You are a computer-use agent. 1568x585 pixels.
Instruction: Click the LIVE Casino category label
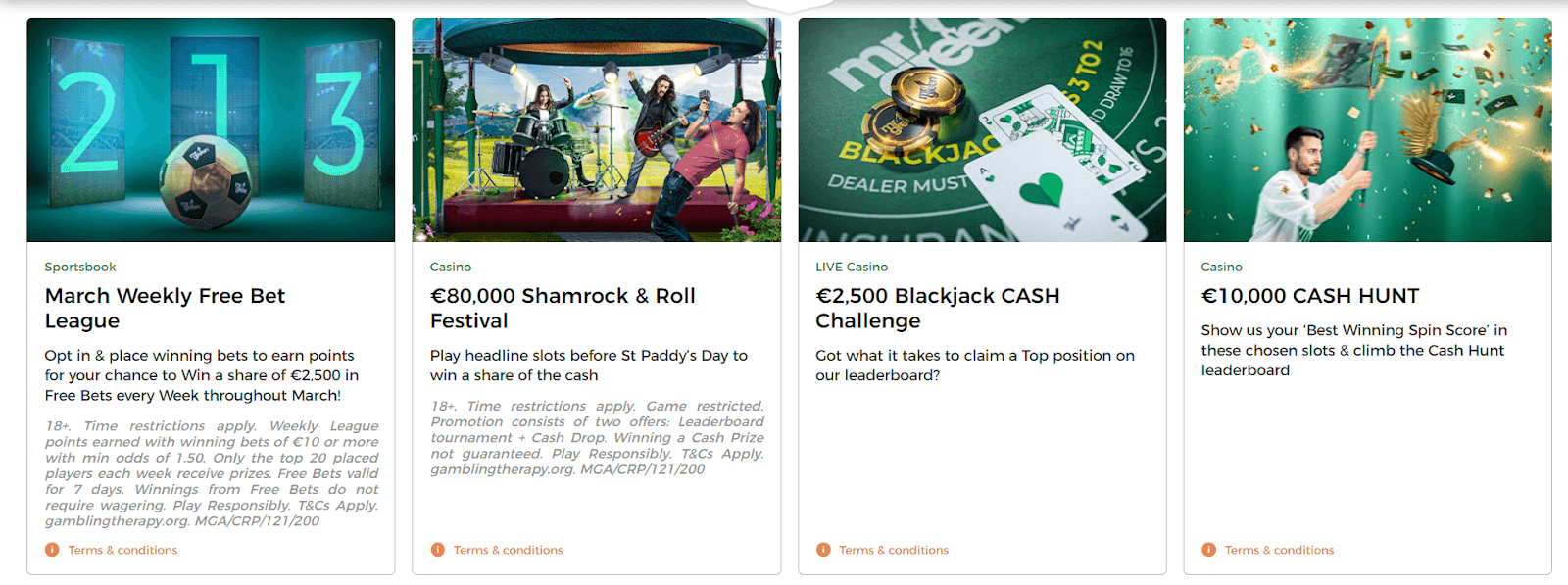[852, 267]
